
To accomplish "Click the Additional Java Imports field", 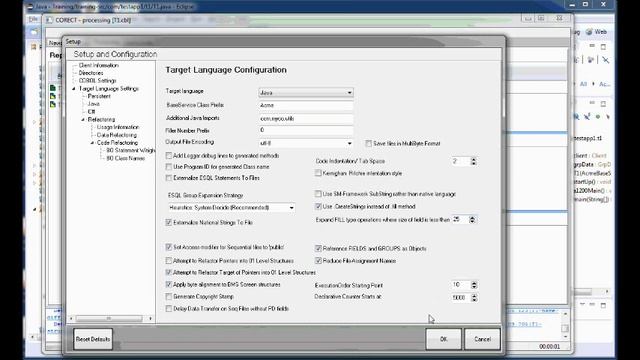I will pos(306,118).
